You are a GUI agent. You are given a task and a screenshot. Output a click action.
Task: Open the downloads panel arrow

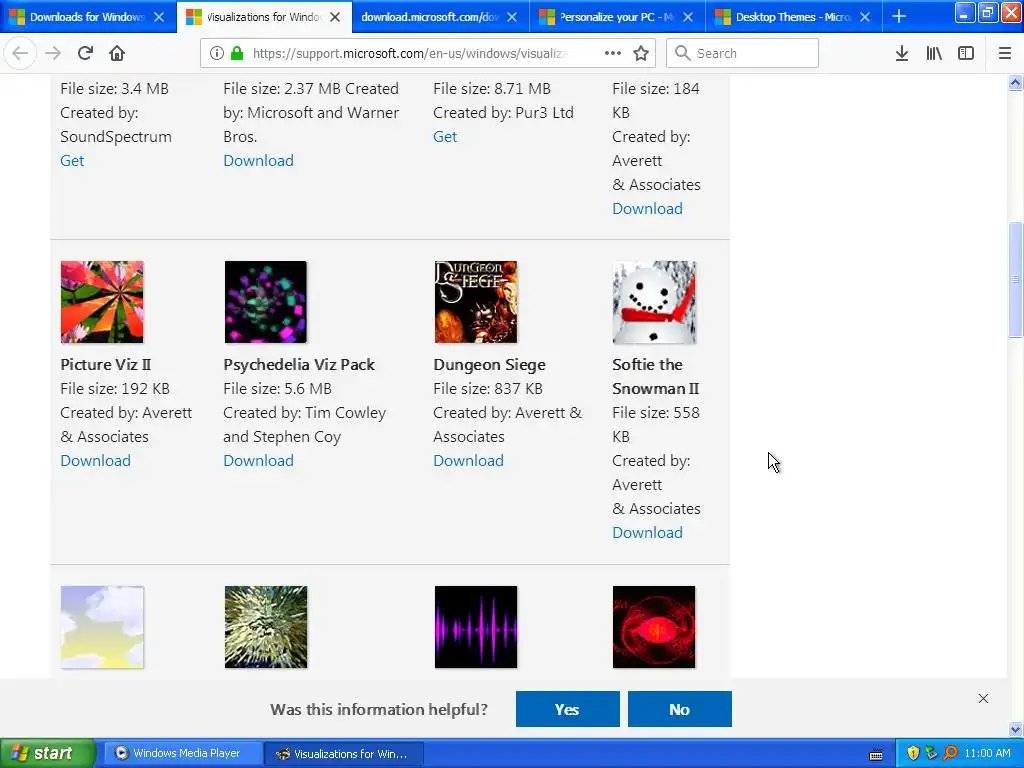902,53
